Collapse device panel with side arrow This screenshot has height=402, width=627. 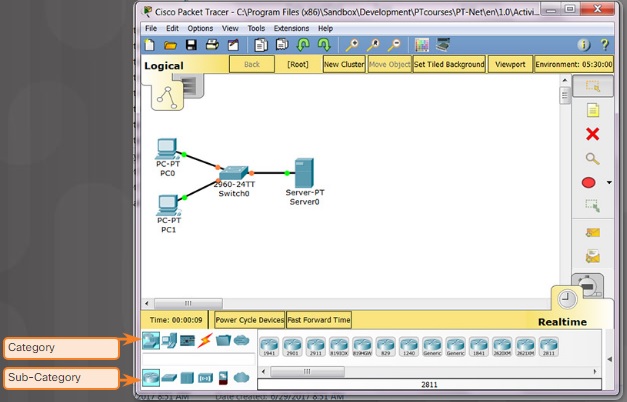point(609,359)
